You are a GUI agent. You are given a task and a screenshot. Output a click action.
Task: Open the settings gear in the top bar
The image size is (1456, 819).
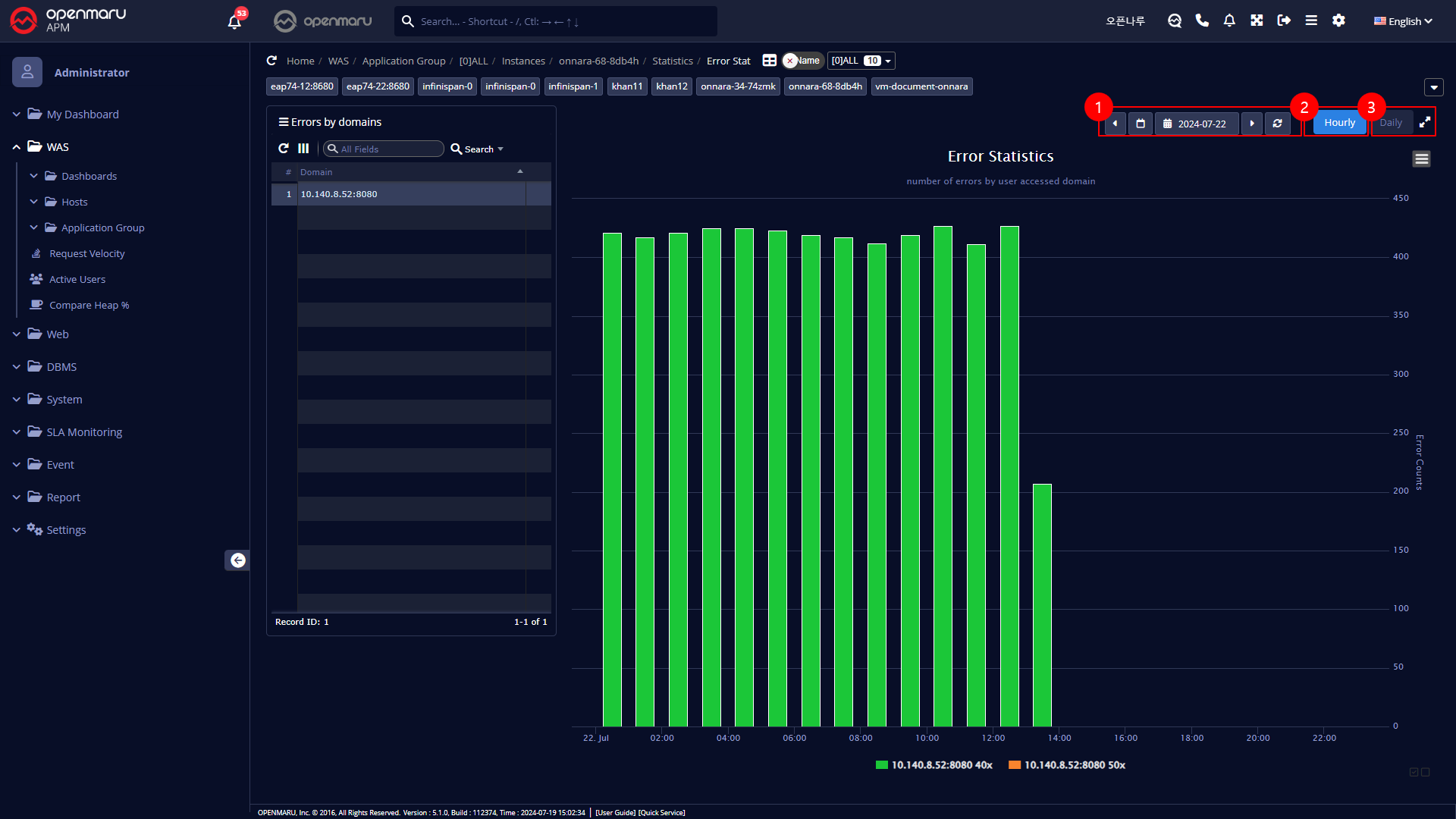(1338, 20)
